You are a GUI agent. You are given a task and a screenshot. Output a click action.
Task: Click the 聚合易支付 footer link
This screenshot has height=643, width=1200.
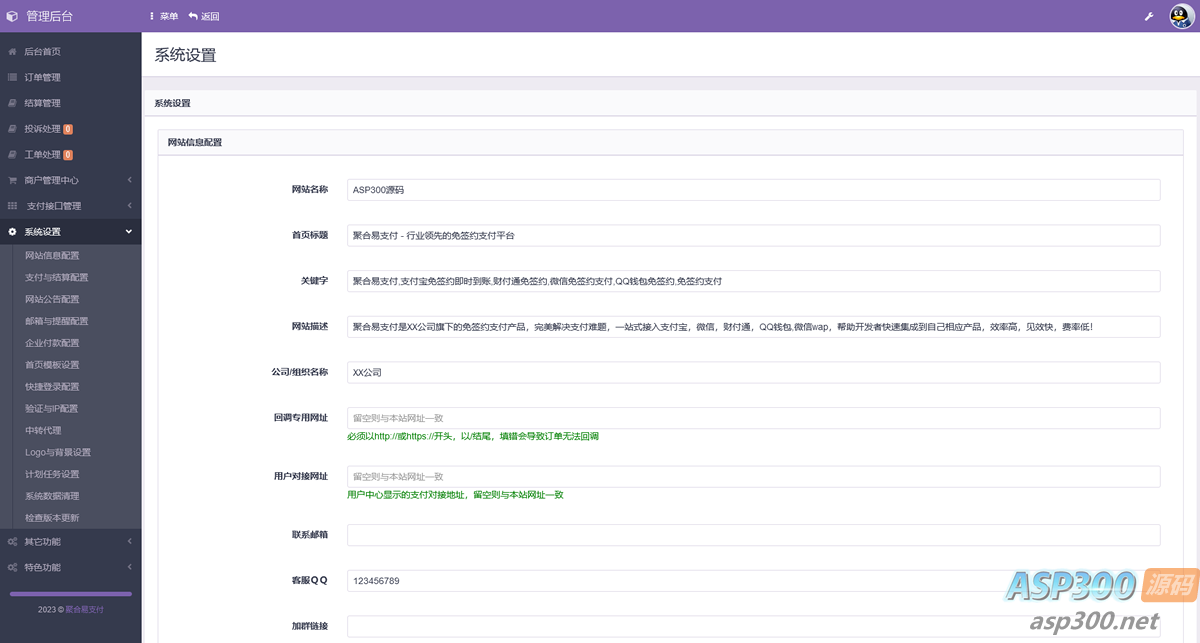(84, 609)
